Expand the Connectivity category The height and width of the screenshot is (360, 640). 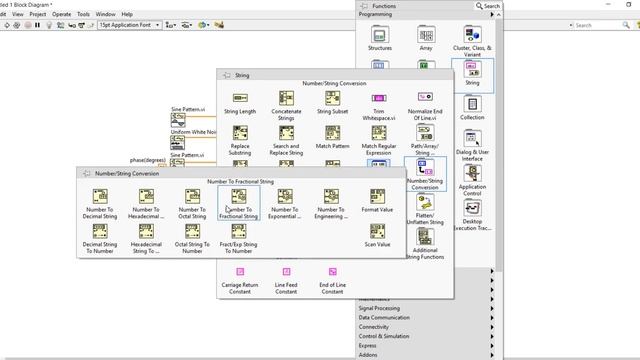(492, 327)
